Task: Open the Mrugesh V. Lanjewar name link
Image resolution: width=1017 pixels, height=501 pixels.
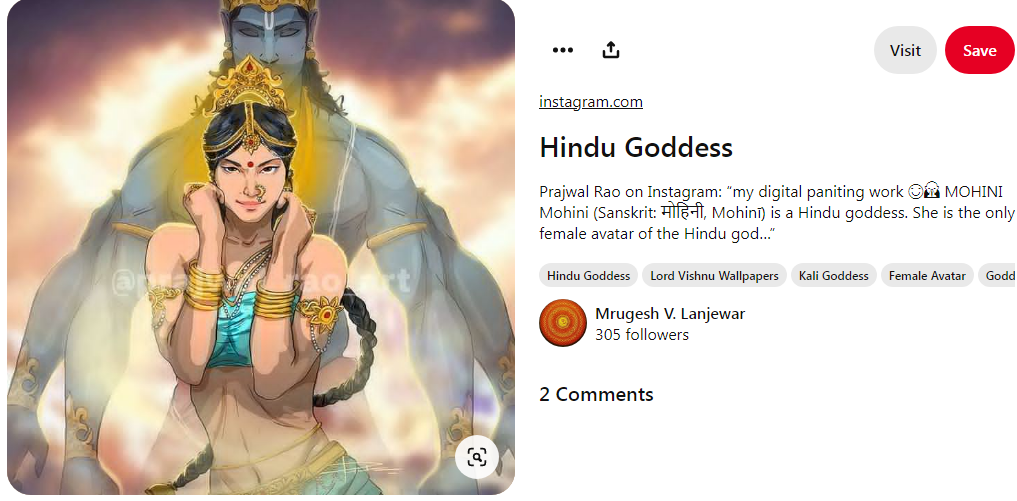Action: [x=670, y=314]
